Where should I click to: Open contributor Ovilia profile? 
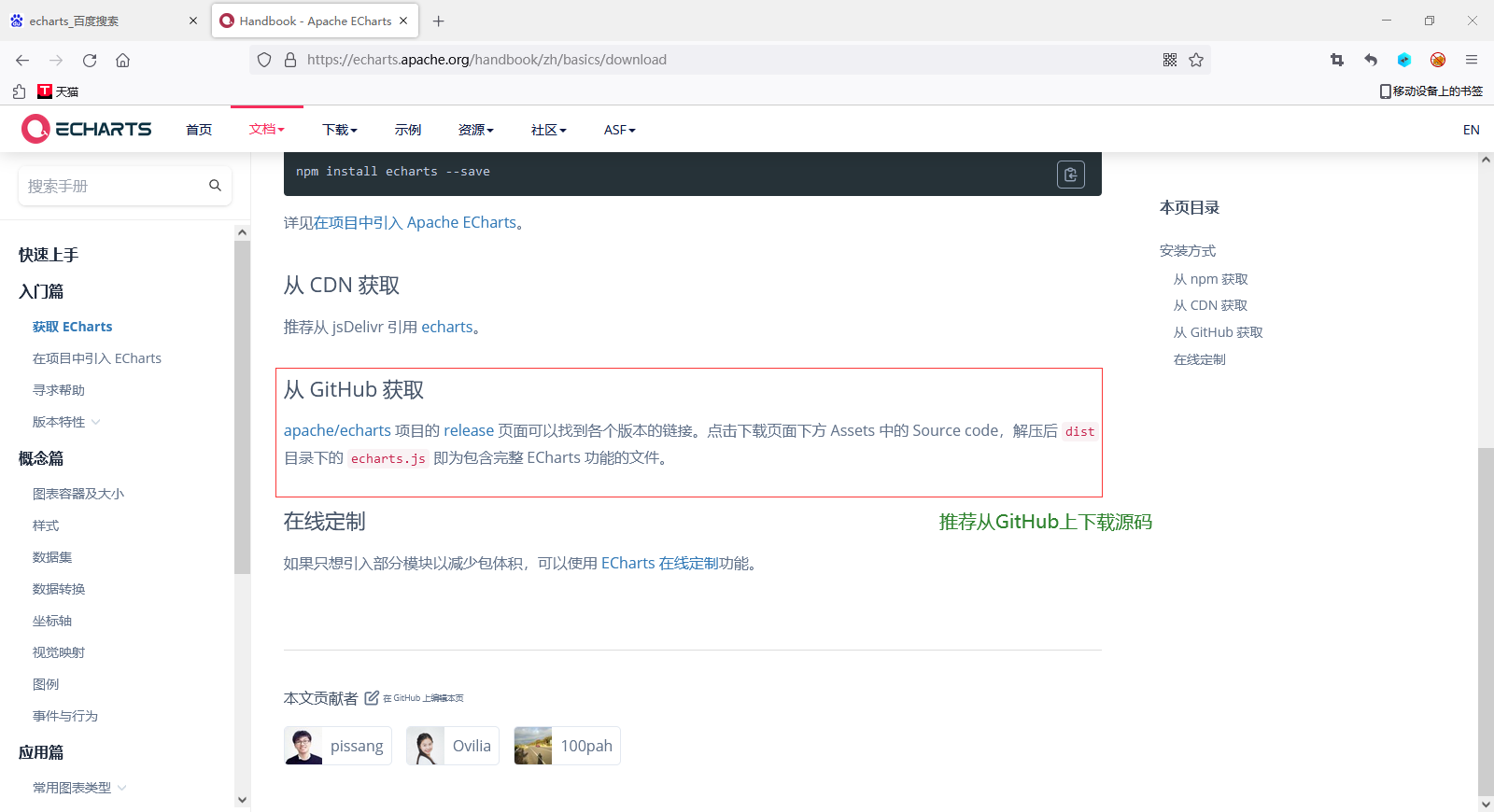click(453, 746)
